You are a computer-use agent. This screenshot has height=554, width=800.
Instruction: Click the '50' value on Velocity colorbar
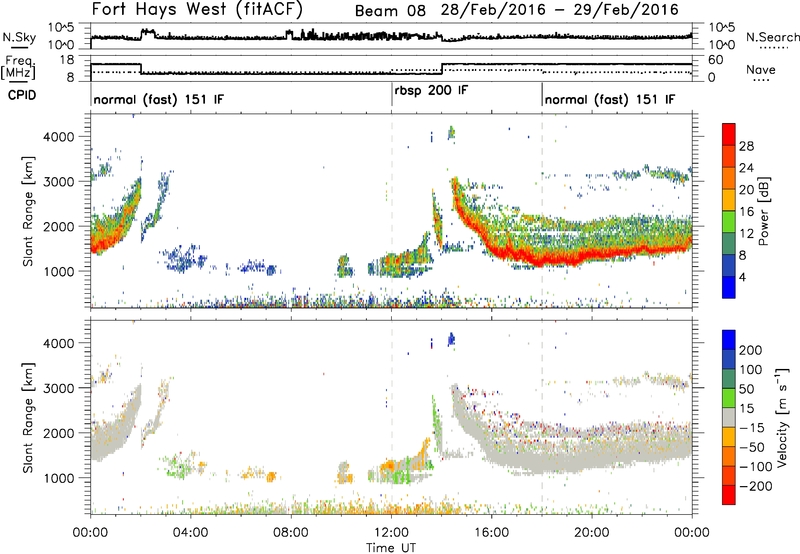746,389
